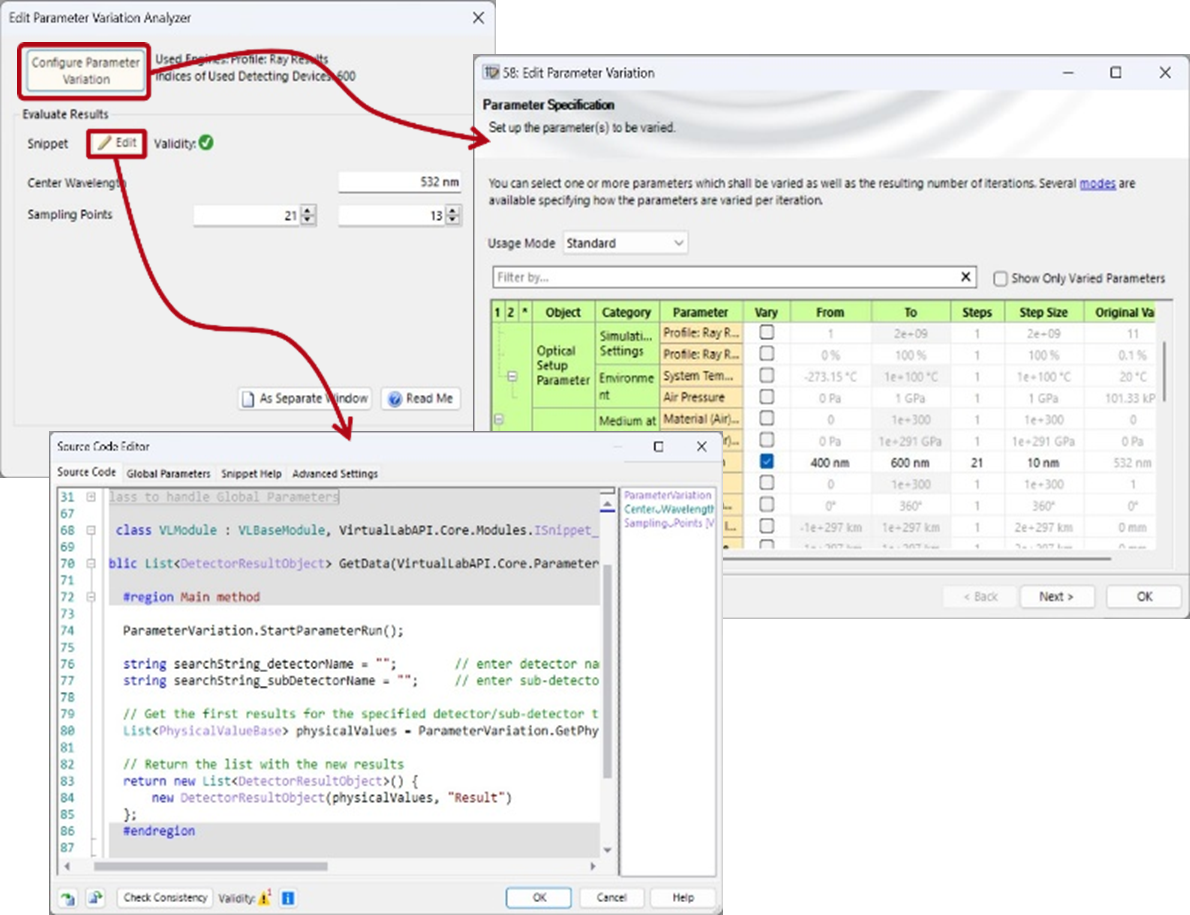The image size is (1190, 915).
Task: Click the Vary column header
Action: [766, 312]
